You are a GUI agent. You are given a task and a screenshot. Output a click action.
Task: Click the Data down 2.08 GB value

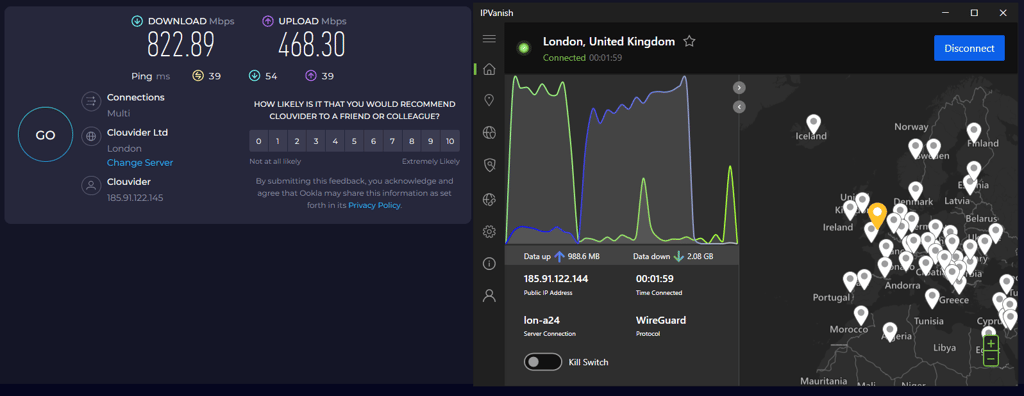coord(700,257)
